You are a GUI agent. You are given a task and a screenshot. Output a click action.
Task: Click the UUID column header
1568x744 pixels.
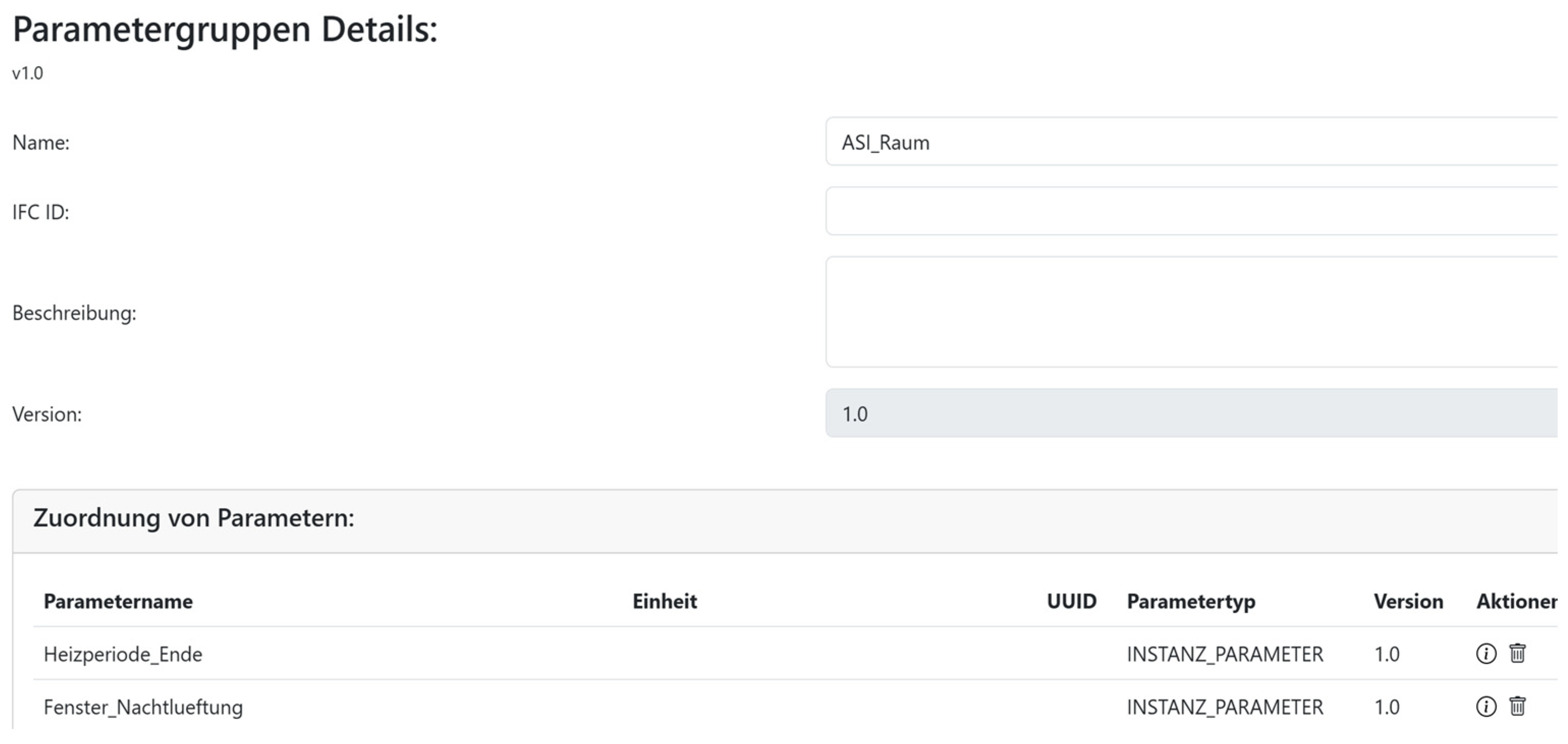click(x=1071, y=601)
